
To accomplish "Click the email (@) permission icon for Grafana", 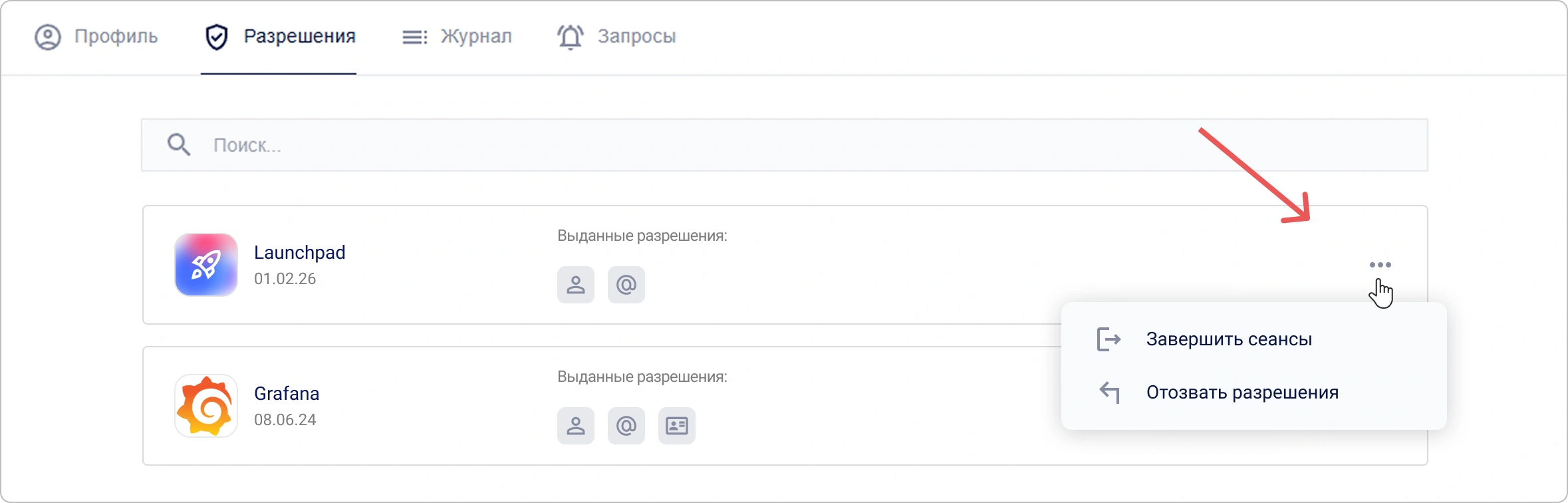I will point(626,425).
